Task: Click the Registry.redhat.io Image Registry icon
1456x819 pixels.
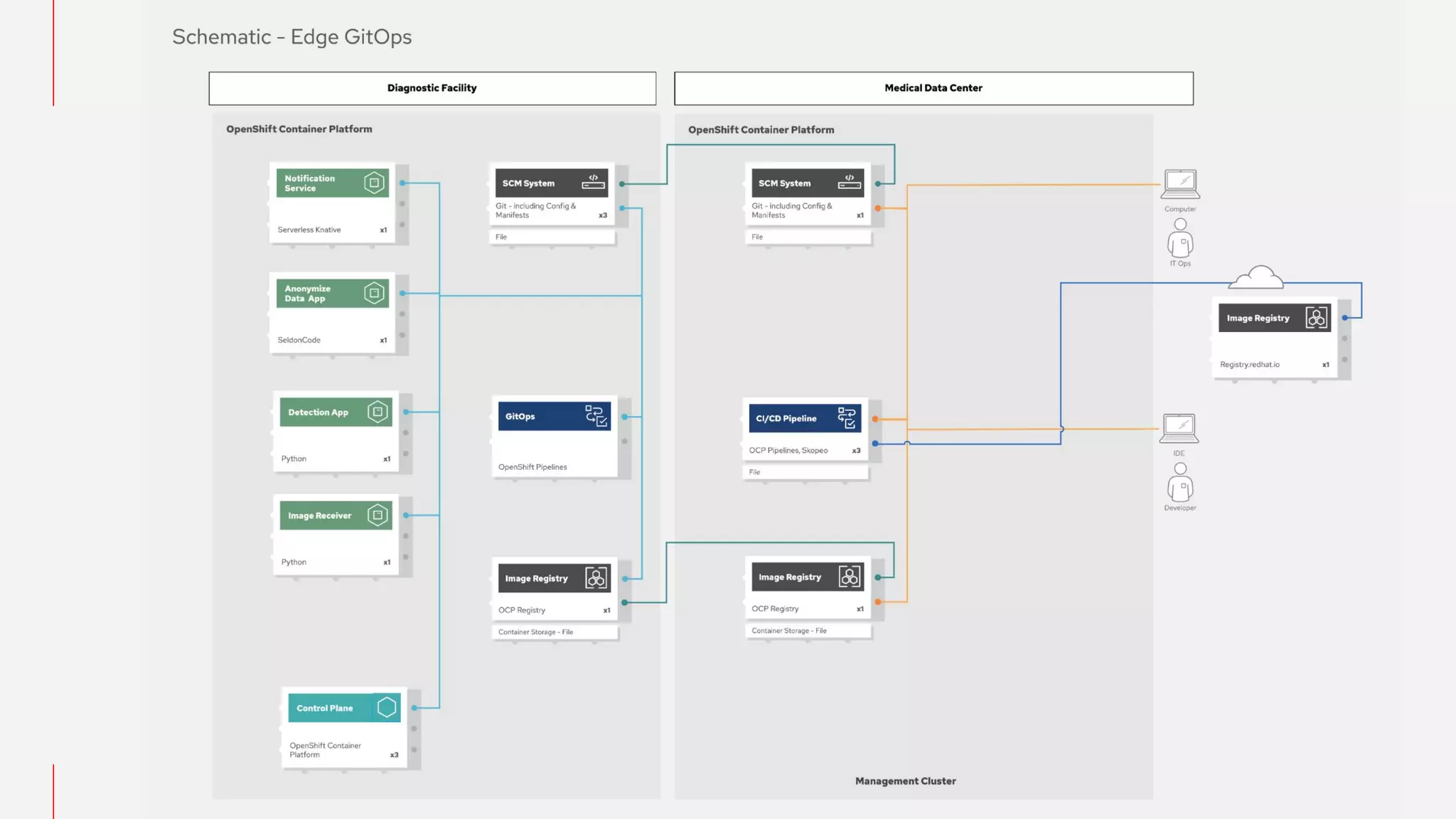Action: [1316, 318]
